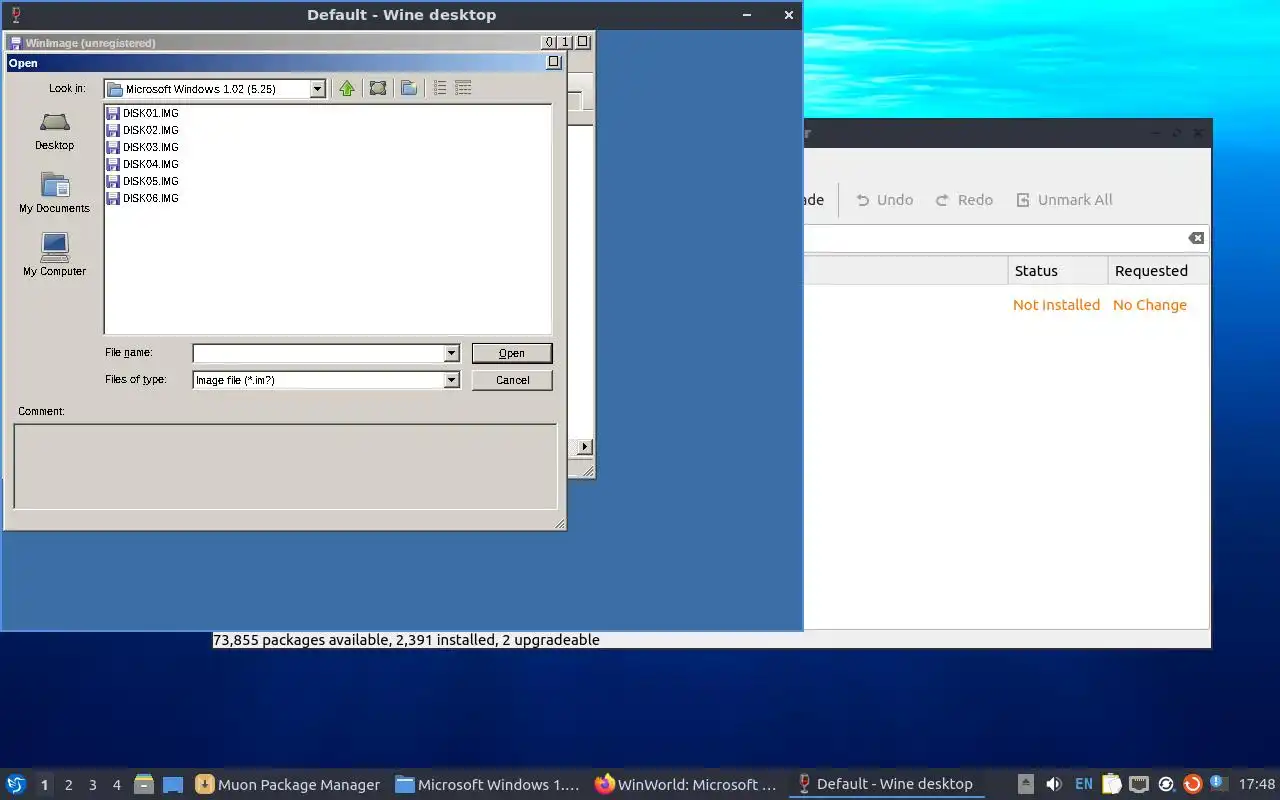Select DISK02.IMG file
This screenshot has width=1280, height=800.
click(142, 130)
